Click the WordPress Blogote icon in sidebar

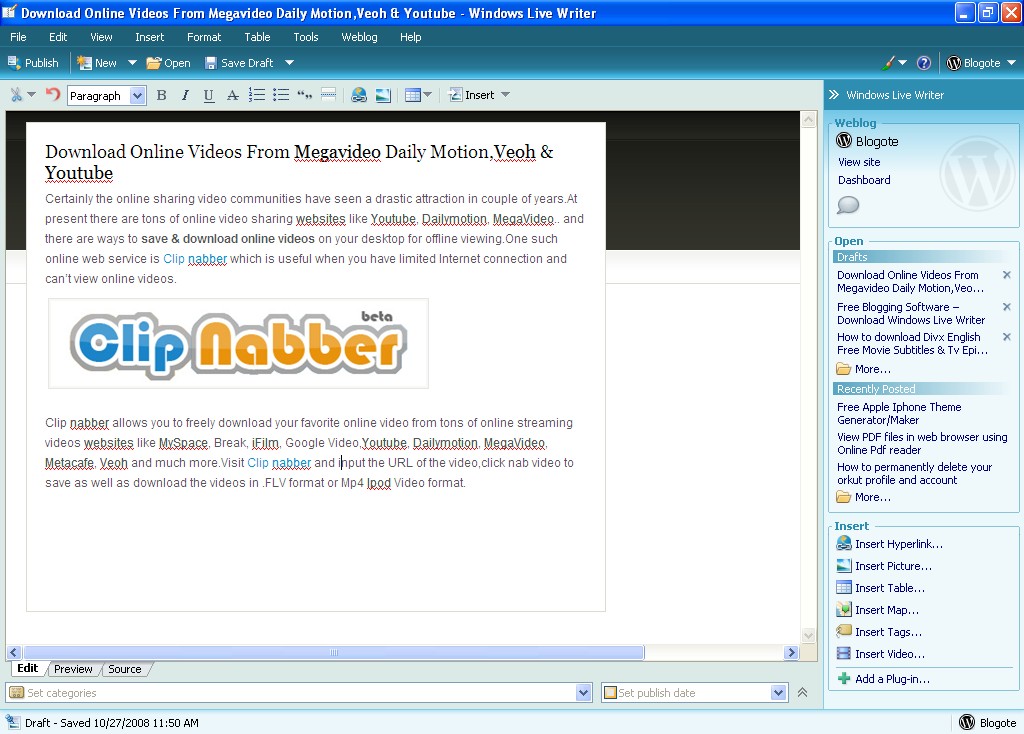coord(844,140)
